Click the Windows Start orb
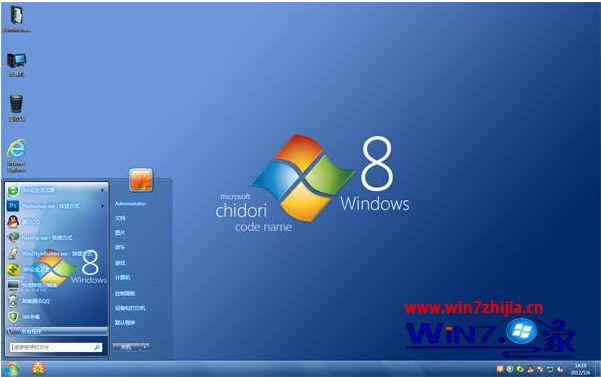Screen dimensions: 601x377 (11, 369)
